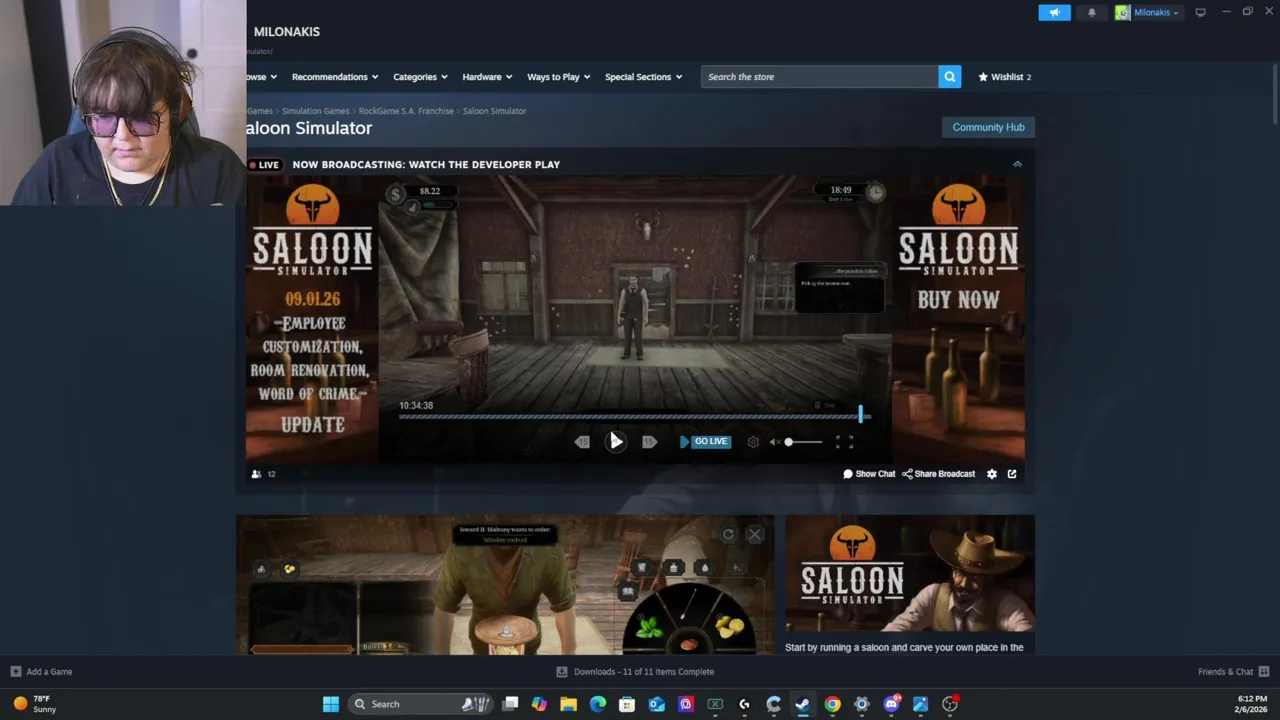1280x720 pixels.
Task: Open Logitech G HUB taskbar icon
Action: pos(744,704)
